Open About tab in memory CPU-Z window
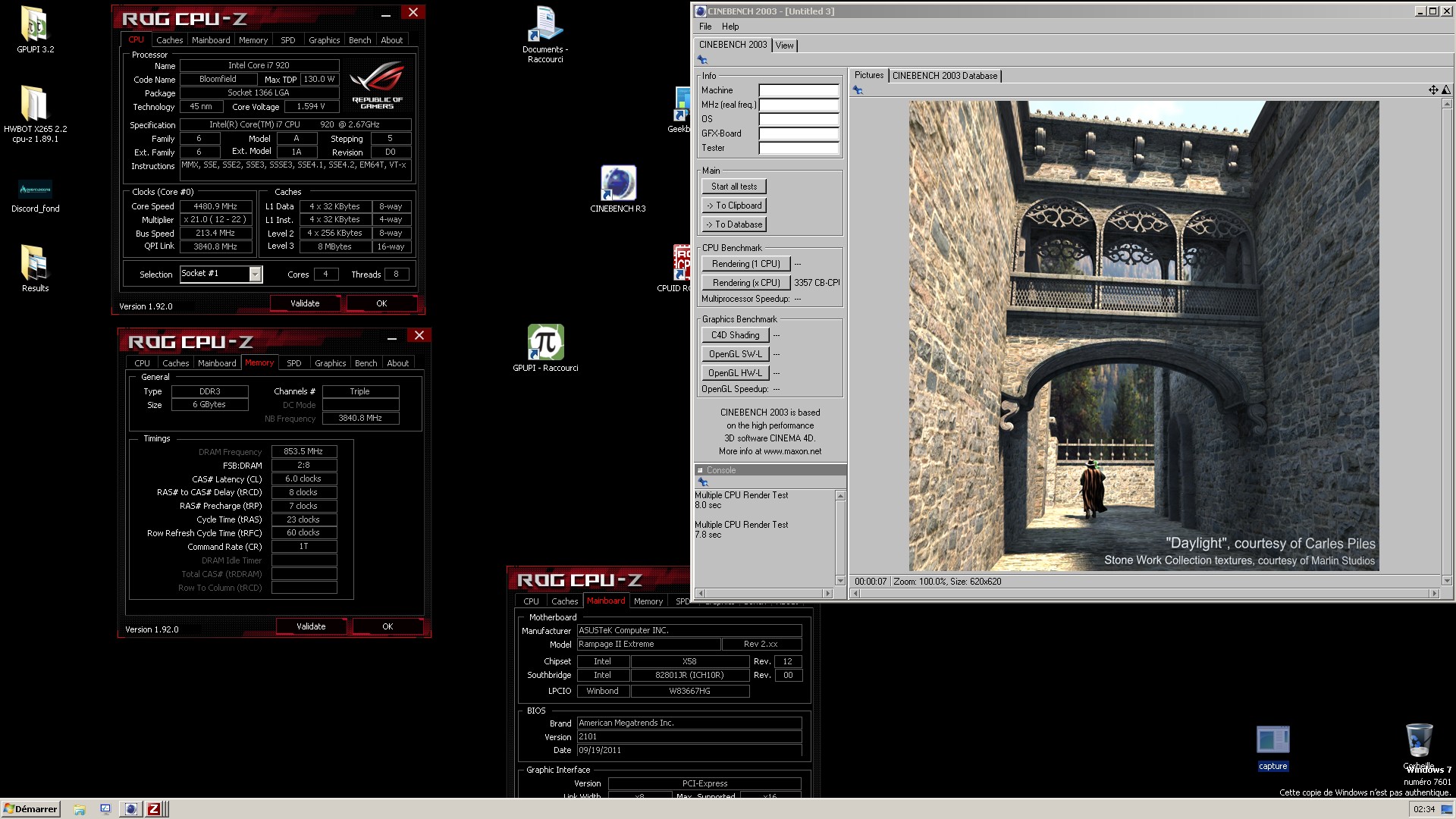Viewport: 1456px width, 819px height. pos(398,363)
